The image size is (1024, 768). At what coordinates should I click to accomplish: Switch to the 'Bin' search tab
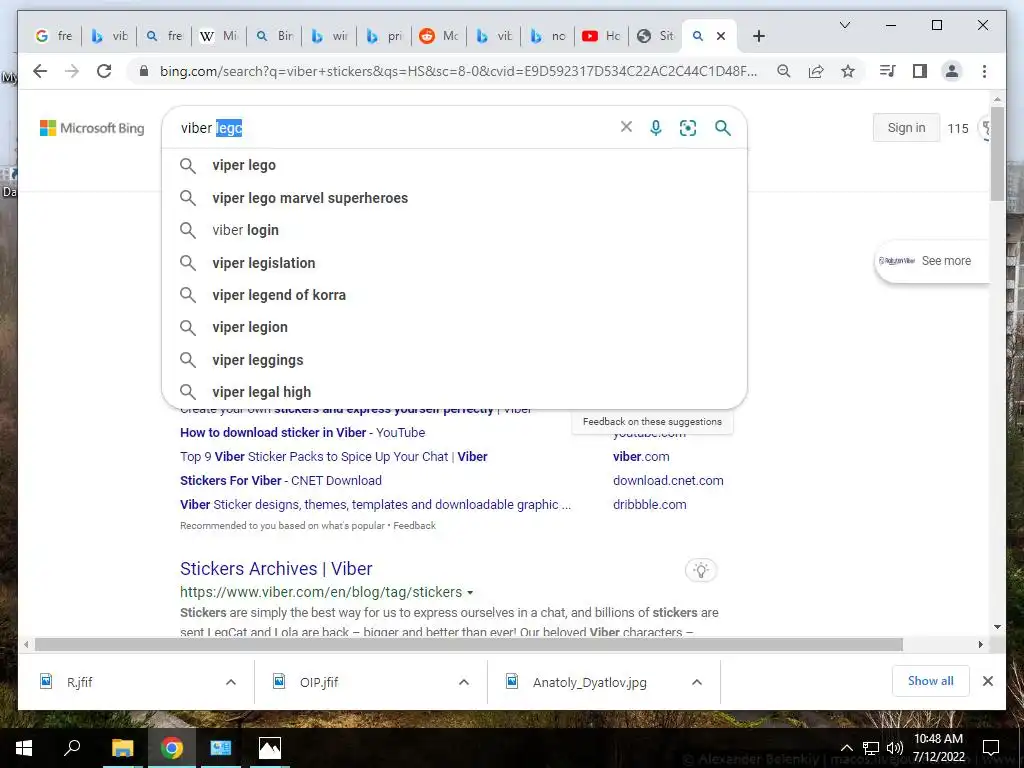tap(274, 36)
